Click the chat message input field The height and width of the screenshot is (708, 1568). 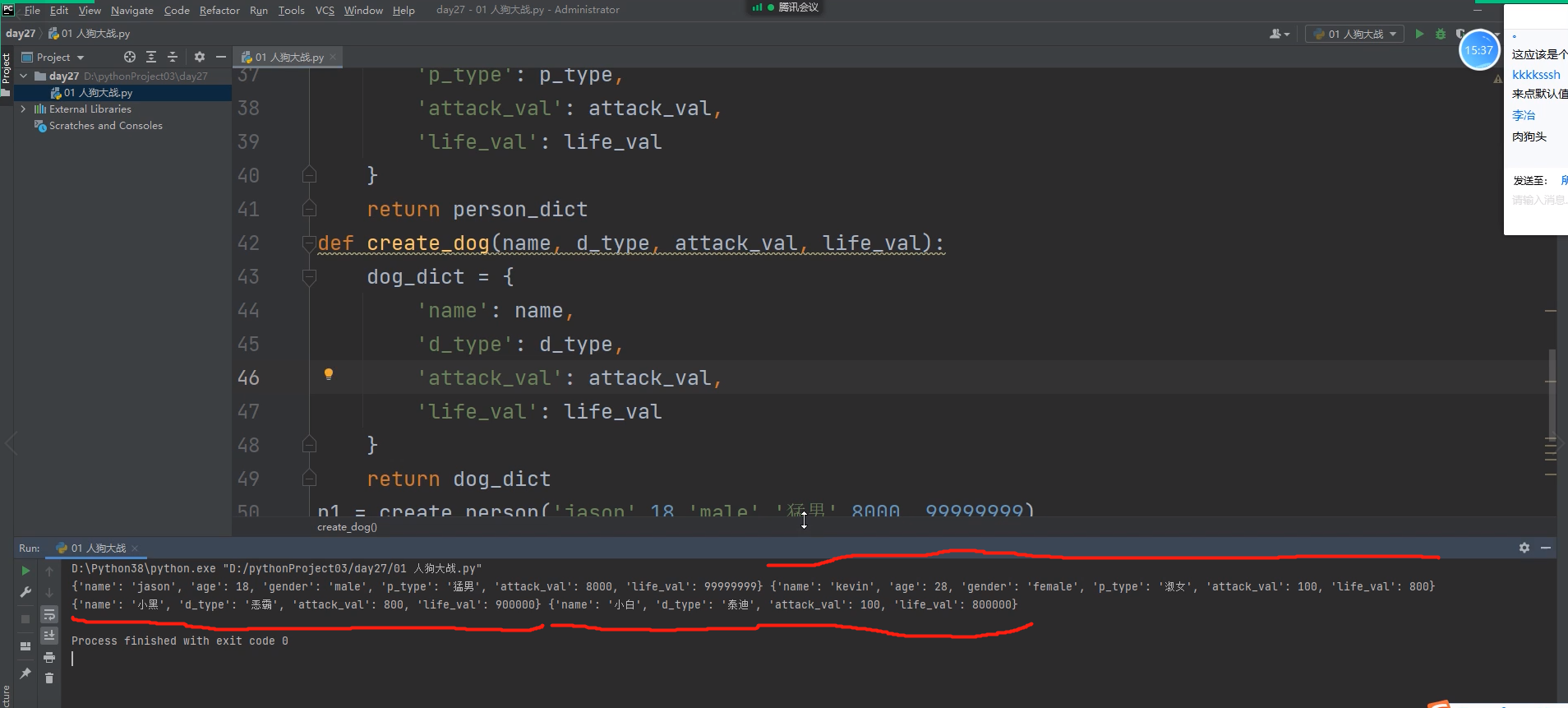[1538, 200]
